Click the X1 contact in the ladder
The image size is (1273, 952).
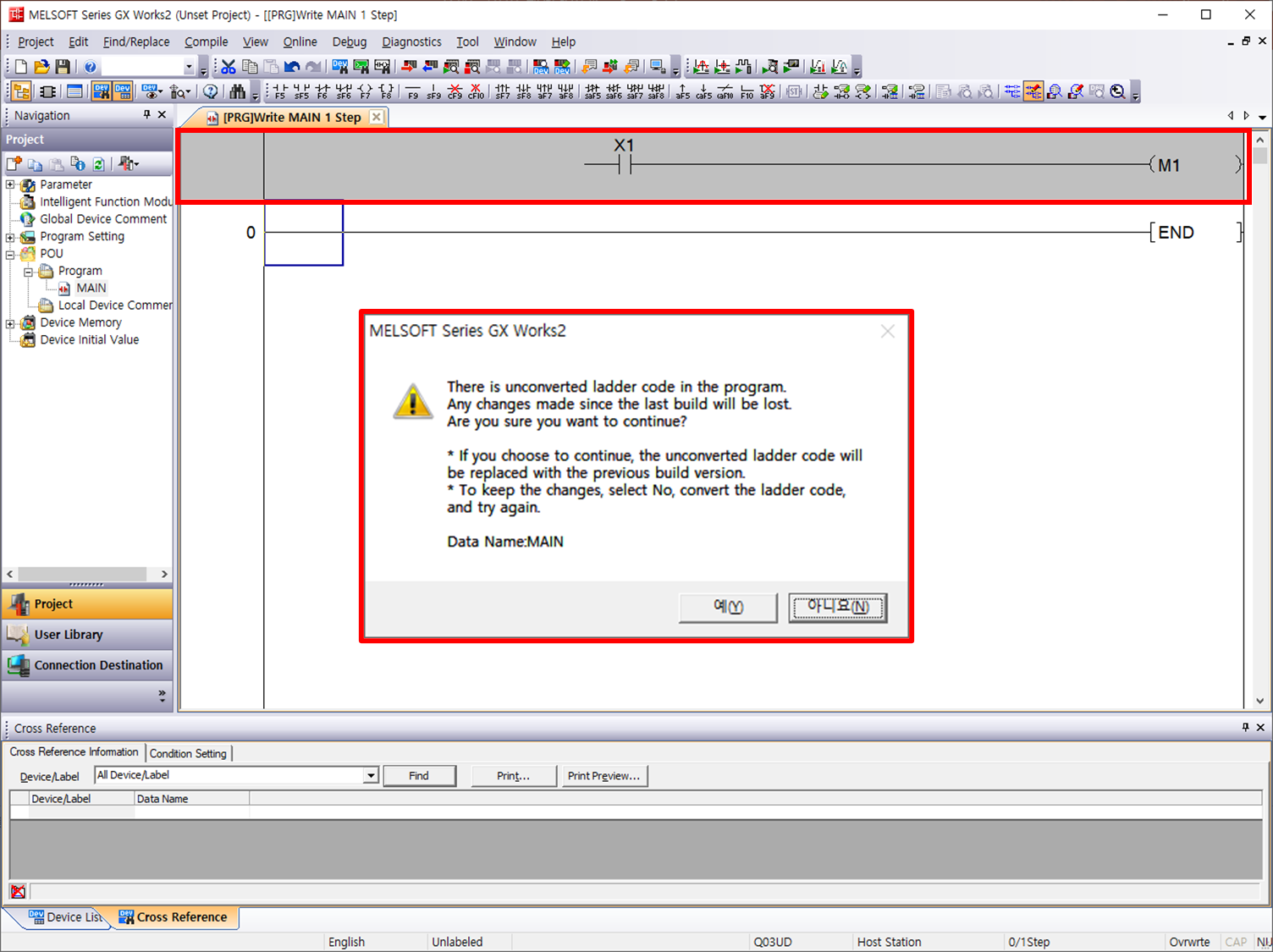[625, 157]
